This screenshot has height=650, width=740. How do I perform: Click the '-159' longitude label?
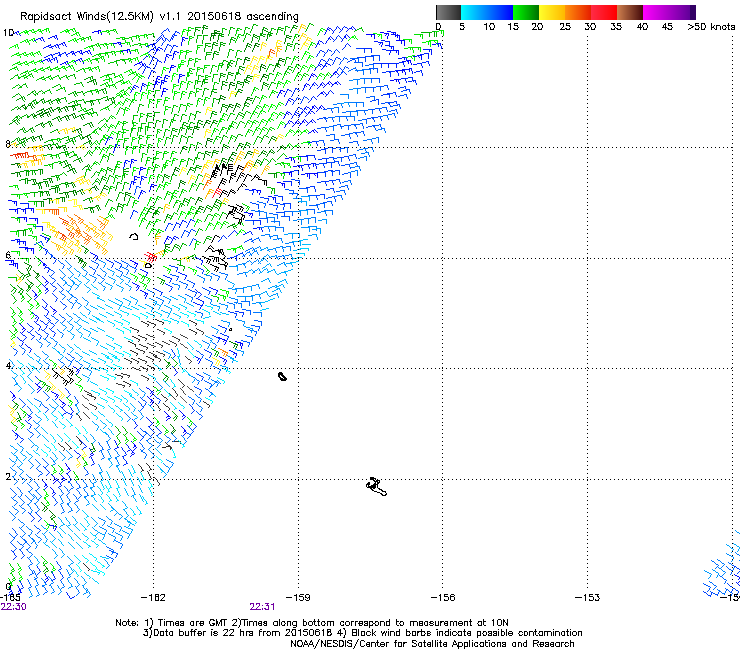[298, 598]
